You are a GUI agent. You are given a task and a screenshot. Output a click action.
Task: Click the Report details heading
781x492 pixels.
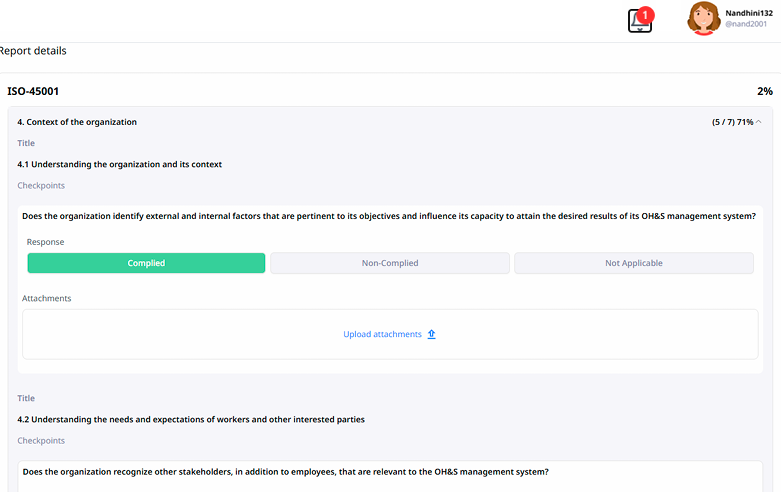tap(33, 51)
